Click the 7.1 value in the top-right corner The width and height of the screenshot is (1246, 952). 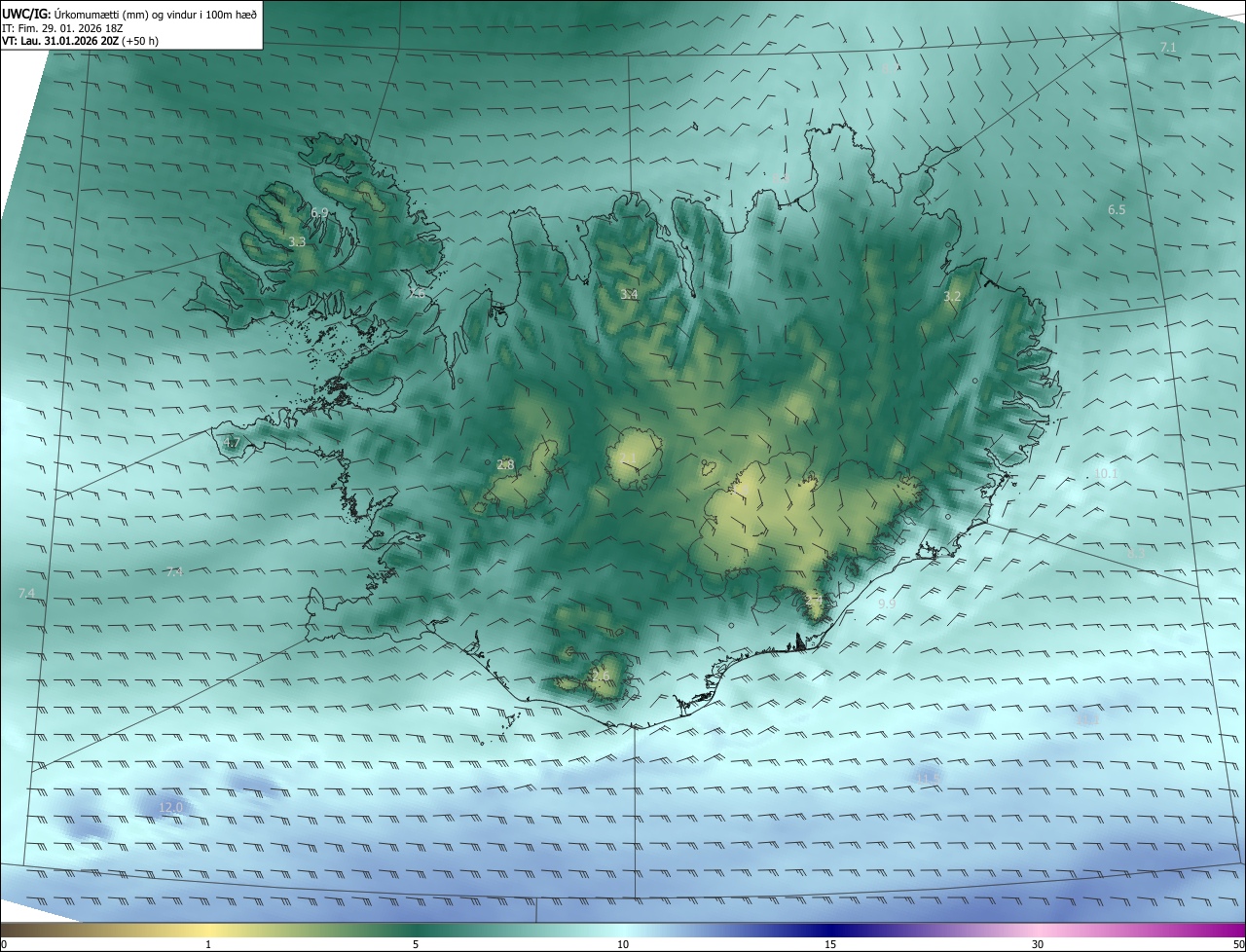[1169, 47]
